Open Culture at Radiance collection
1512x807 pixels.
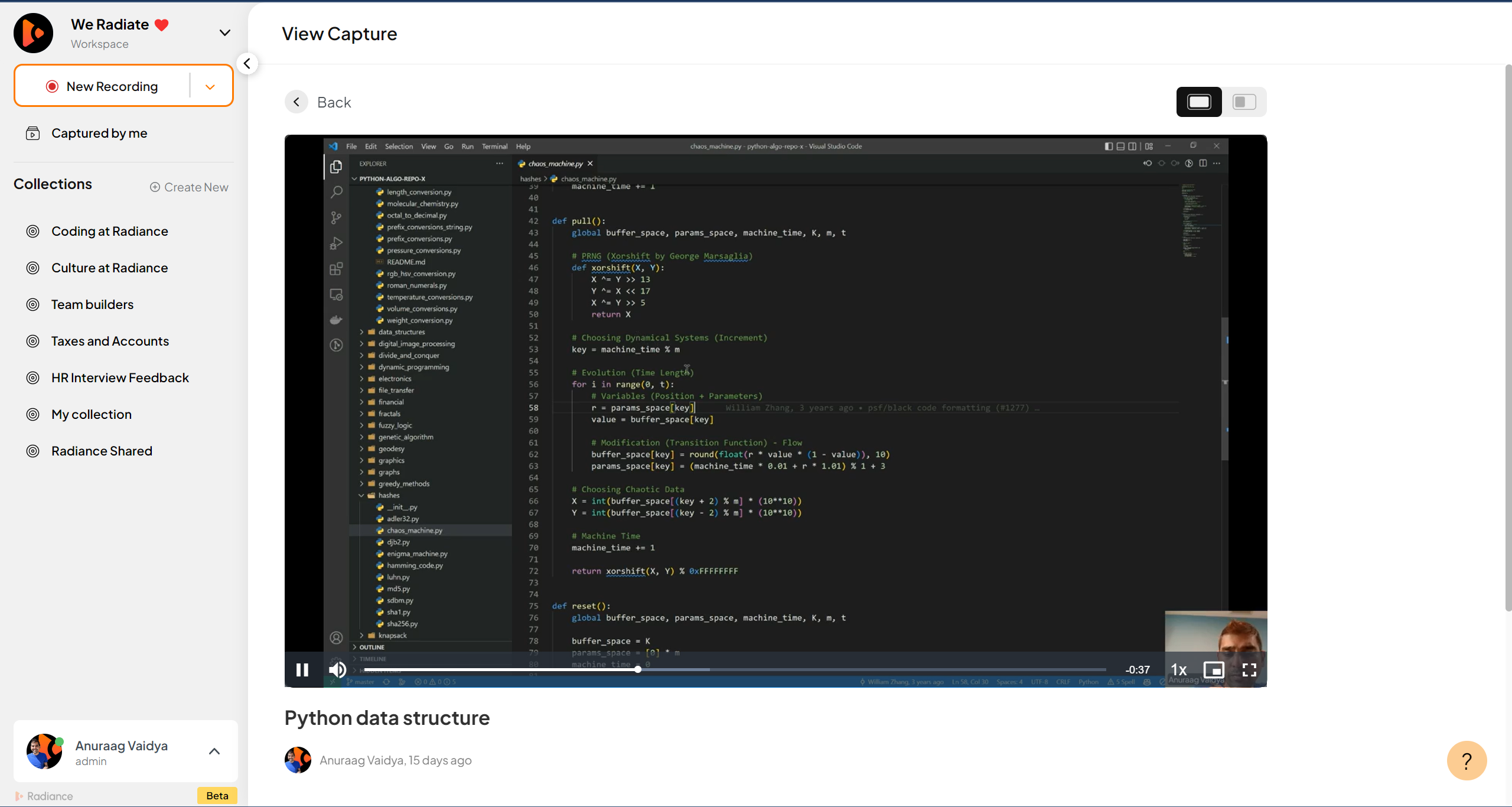110,268
